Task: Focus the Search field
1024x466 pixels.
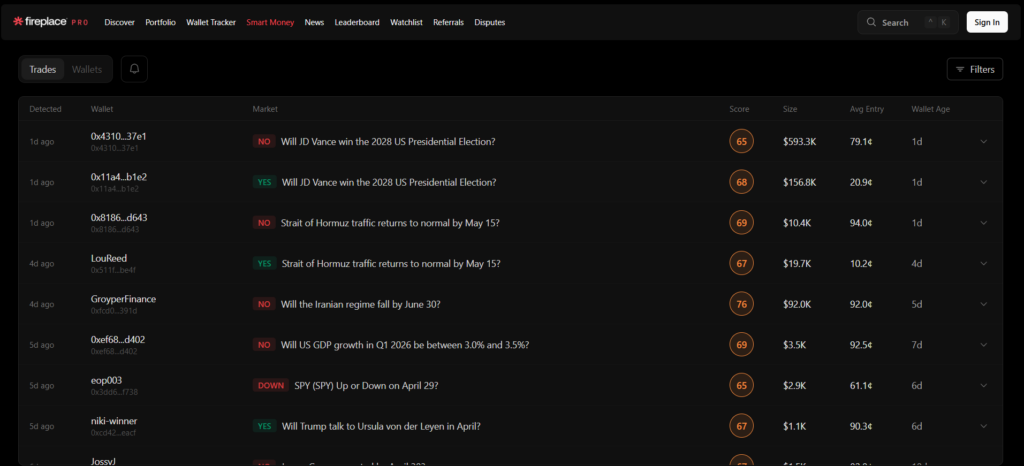Action: pos(908,22)
